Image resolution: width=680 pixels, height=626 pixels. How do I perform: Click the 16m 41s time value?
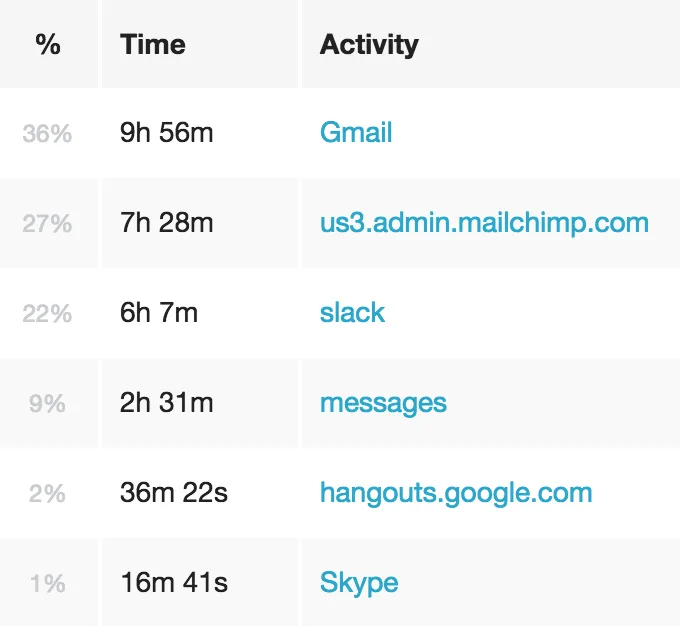[172, 583]
